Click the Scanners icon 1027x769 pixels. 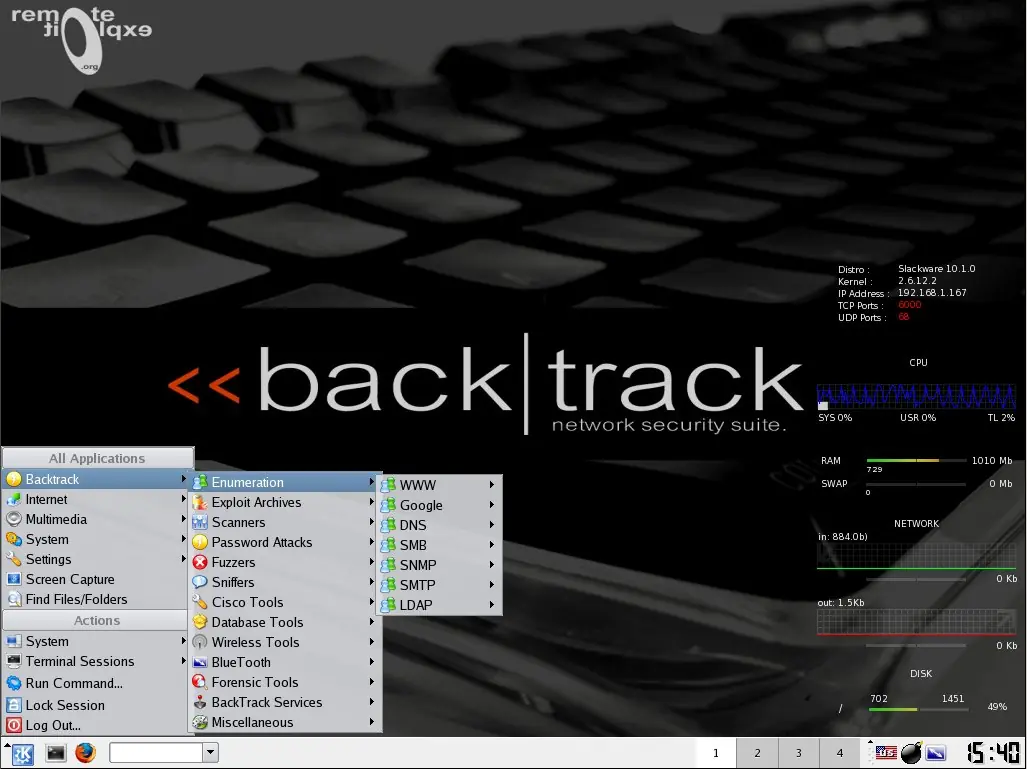pyautogui.click(x=200, y=523)
